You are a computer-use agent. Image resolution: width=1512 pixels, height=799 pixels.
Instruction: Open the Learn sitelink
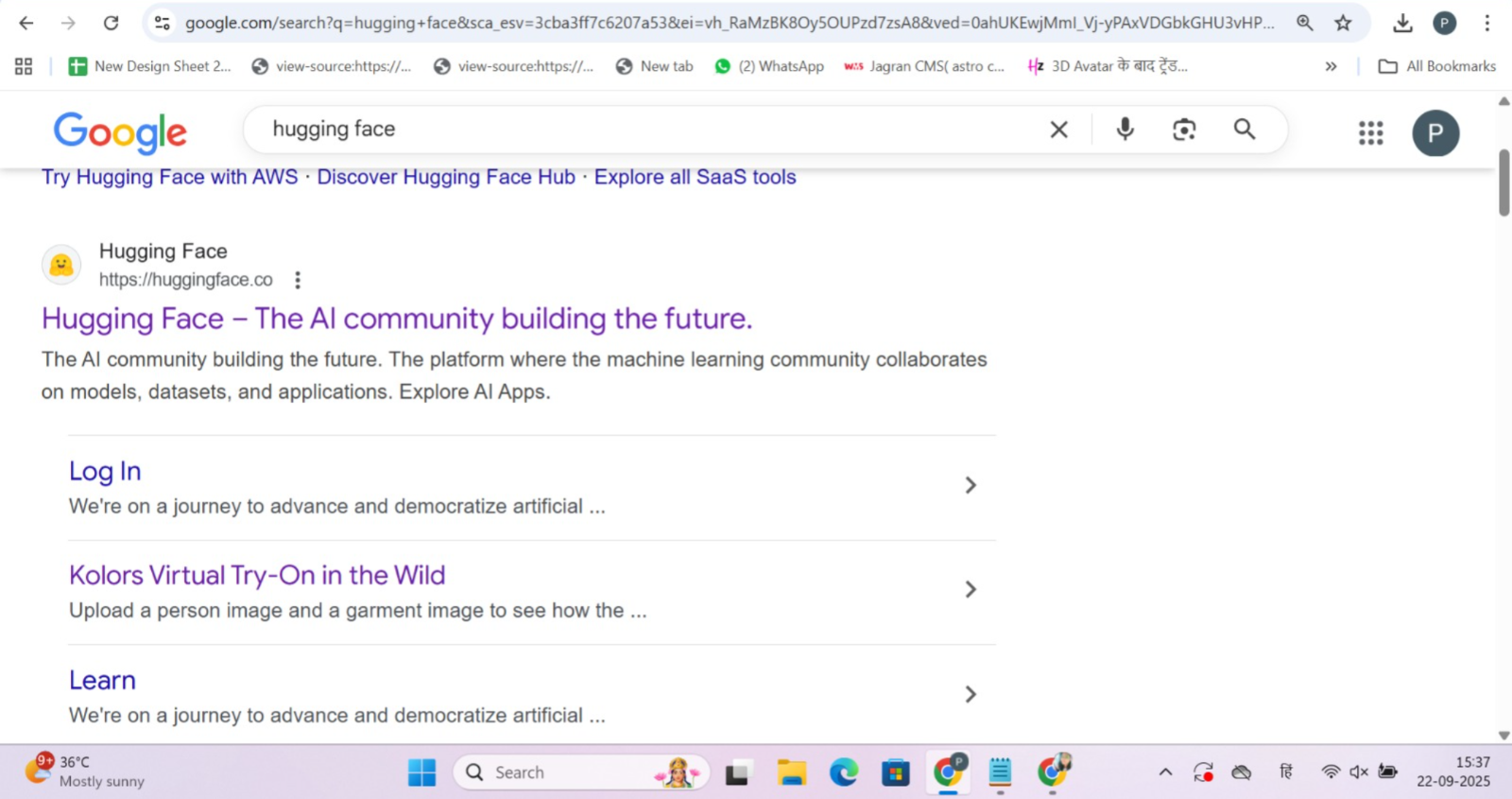pos(102,680)
